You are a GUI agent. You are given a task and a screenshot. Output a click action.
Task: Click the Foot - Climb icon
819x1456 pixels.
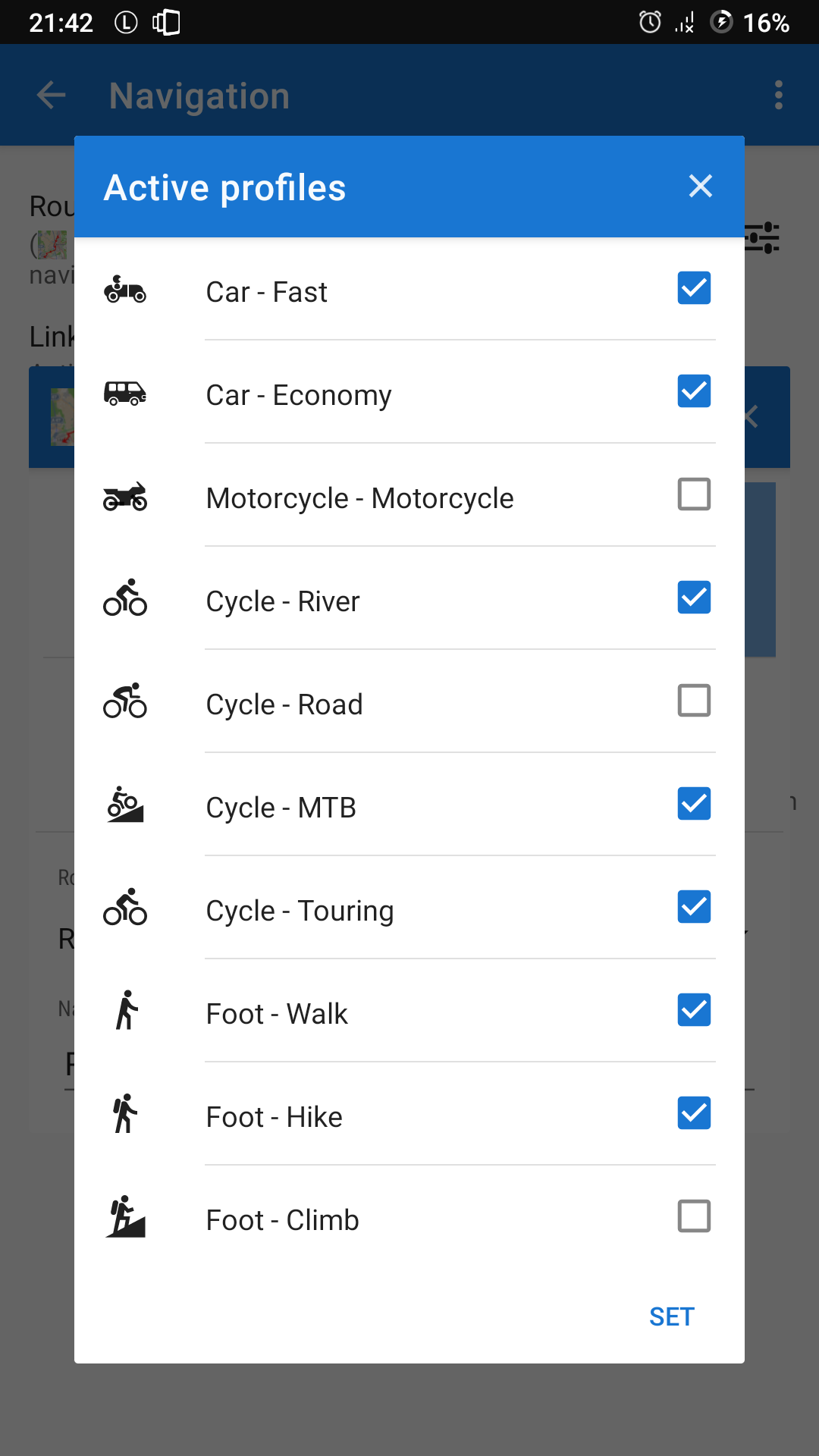pyautogui.click(x=125, y=1217)
